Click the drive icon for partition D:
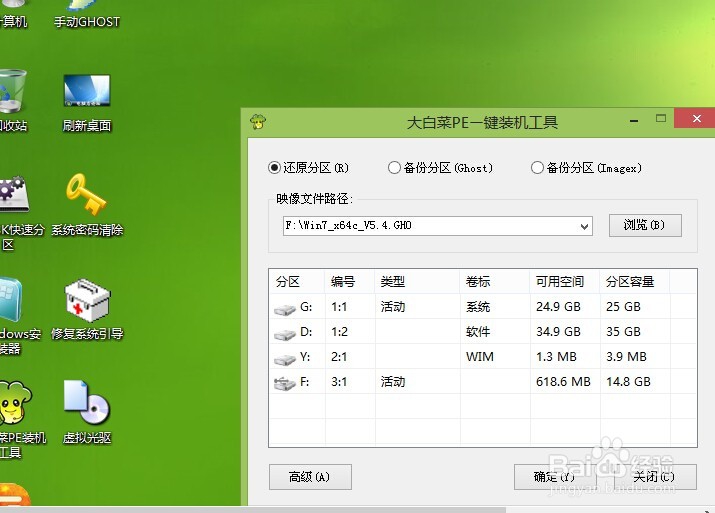The width and height of the screenshot is (715, 513). [285, 335]
